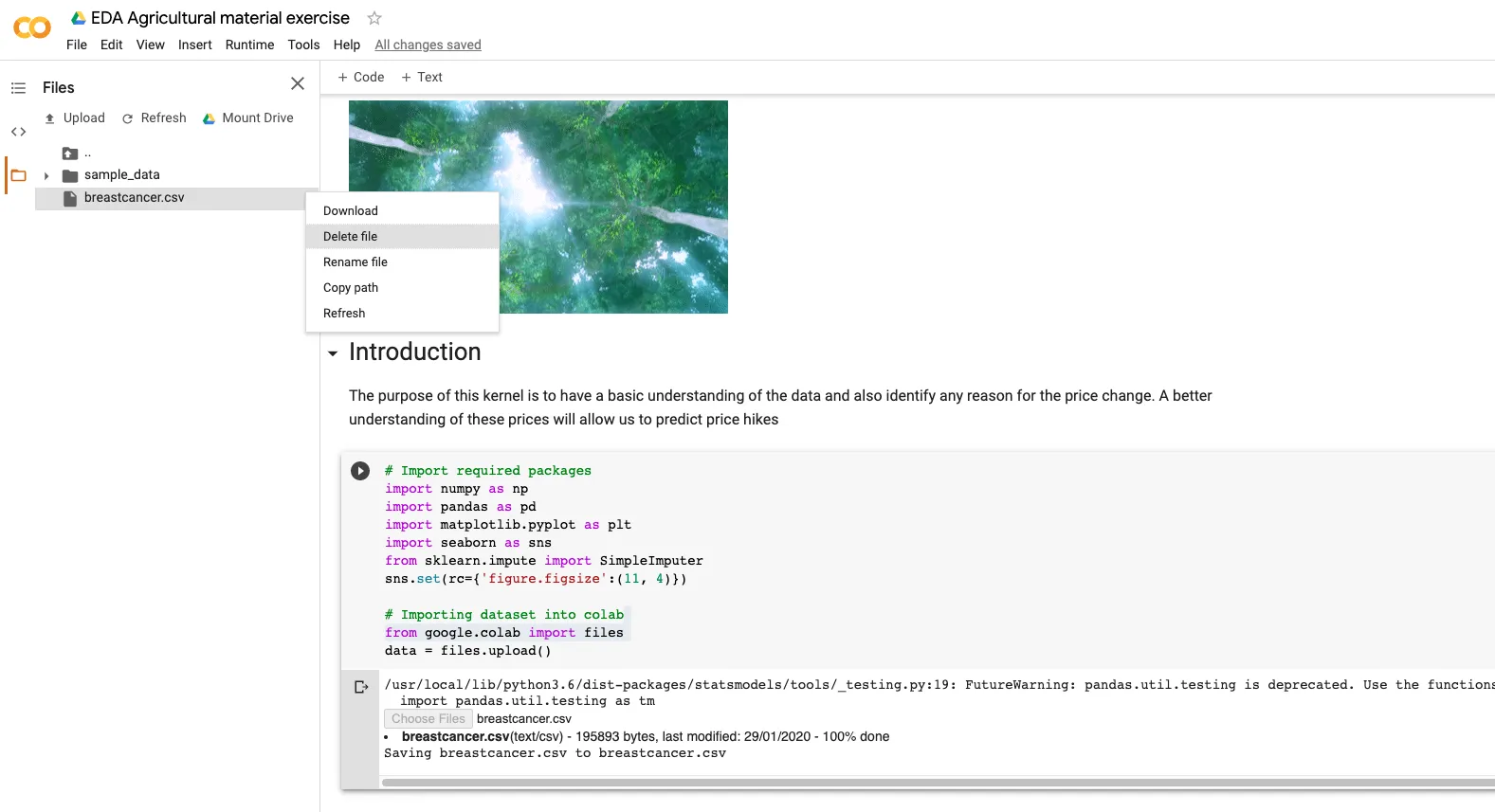Run the import packages code cell
This screenshot has height=812, width=1495.
360,471
